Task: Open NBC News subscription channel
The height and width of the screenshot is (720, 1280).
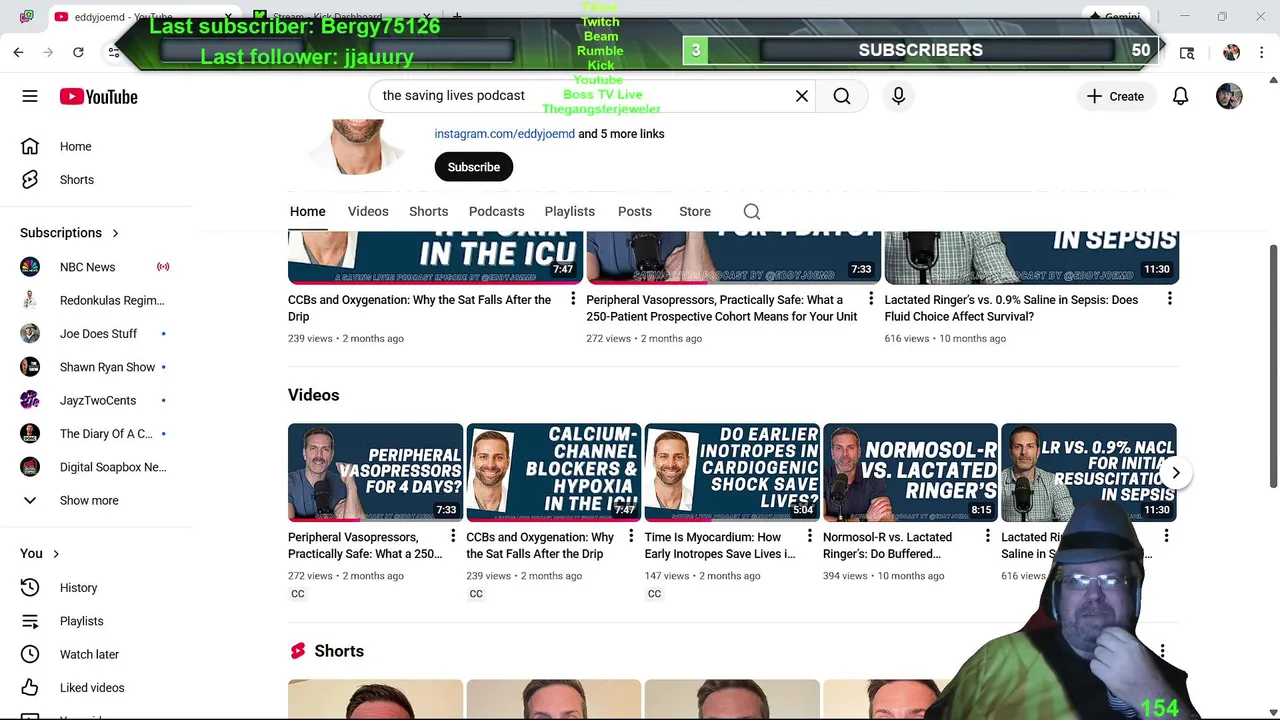Action: tap(96, 267)
